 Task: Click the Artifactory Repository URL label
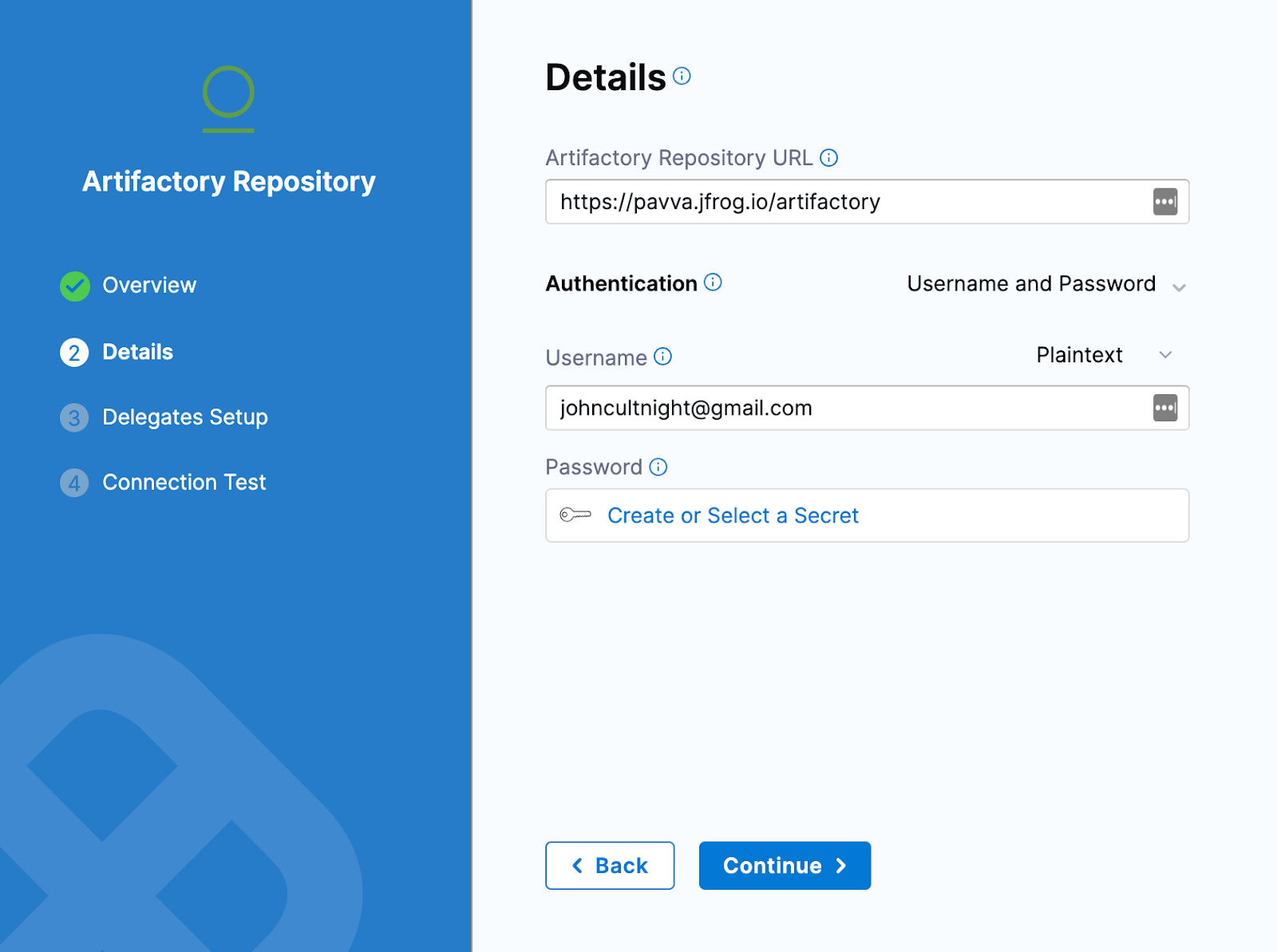679,158
